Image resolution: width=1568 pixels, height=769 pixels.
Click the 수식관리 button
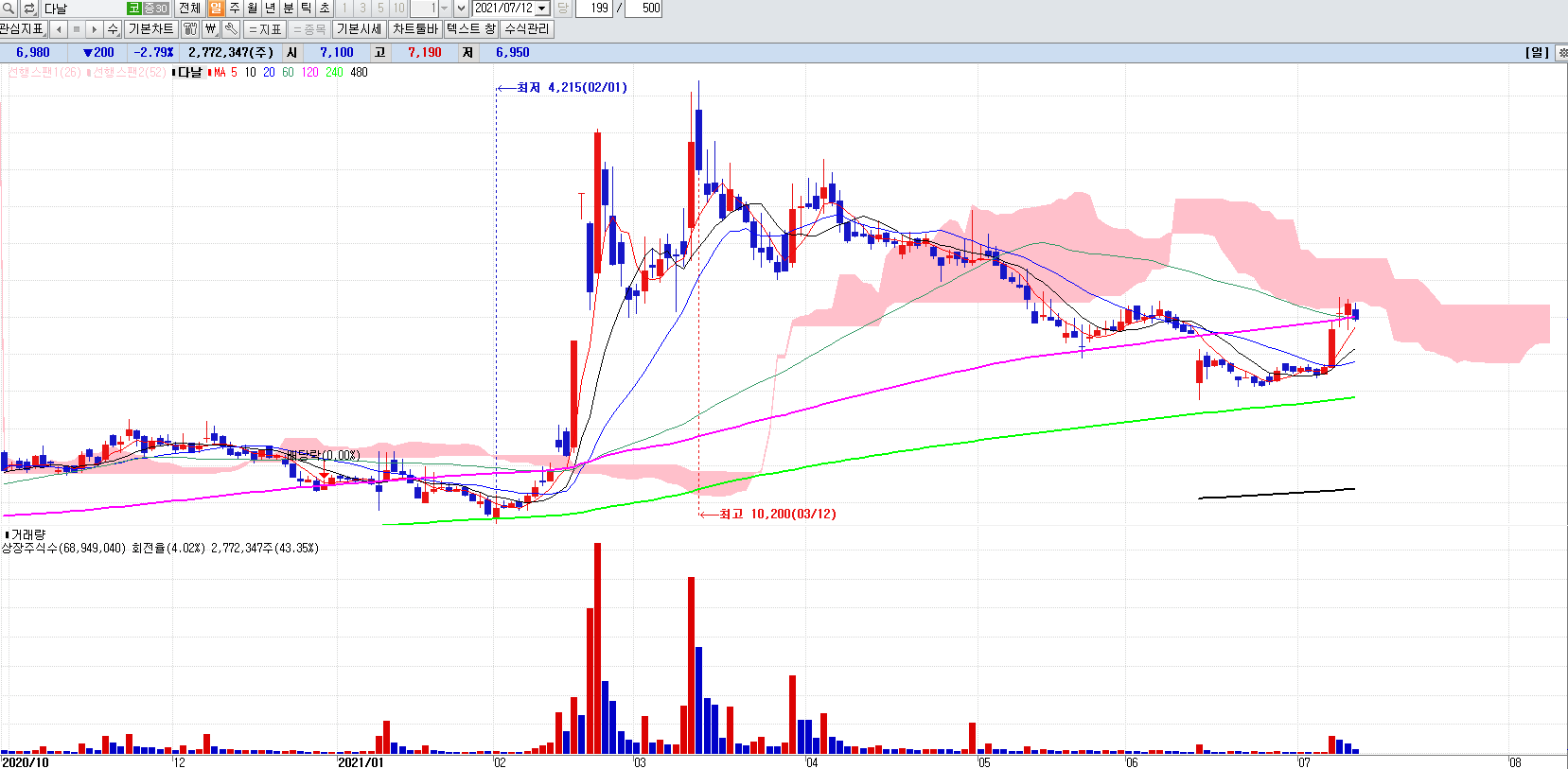tap(526, 28)
